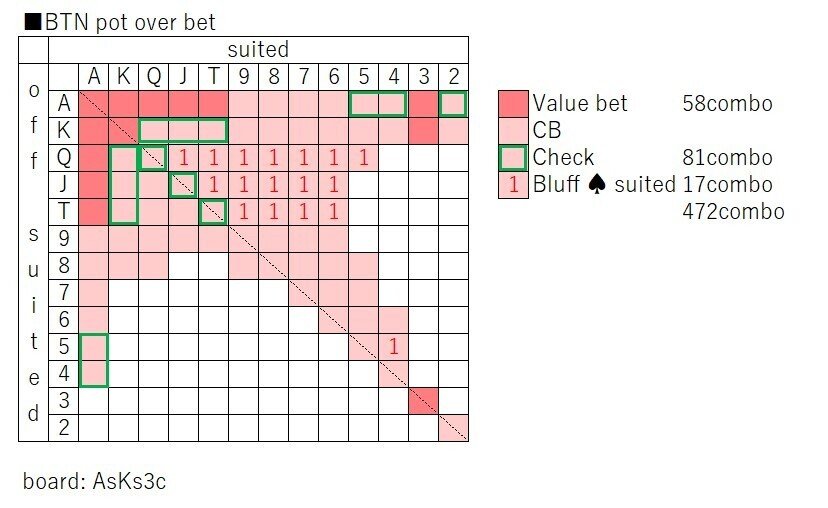This screenshot has height=508, width=828.
Task: Click the suited header label
Action: [x=258, y=50]
